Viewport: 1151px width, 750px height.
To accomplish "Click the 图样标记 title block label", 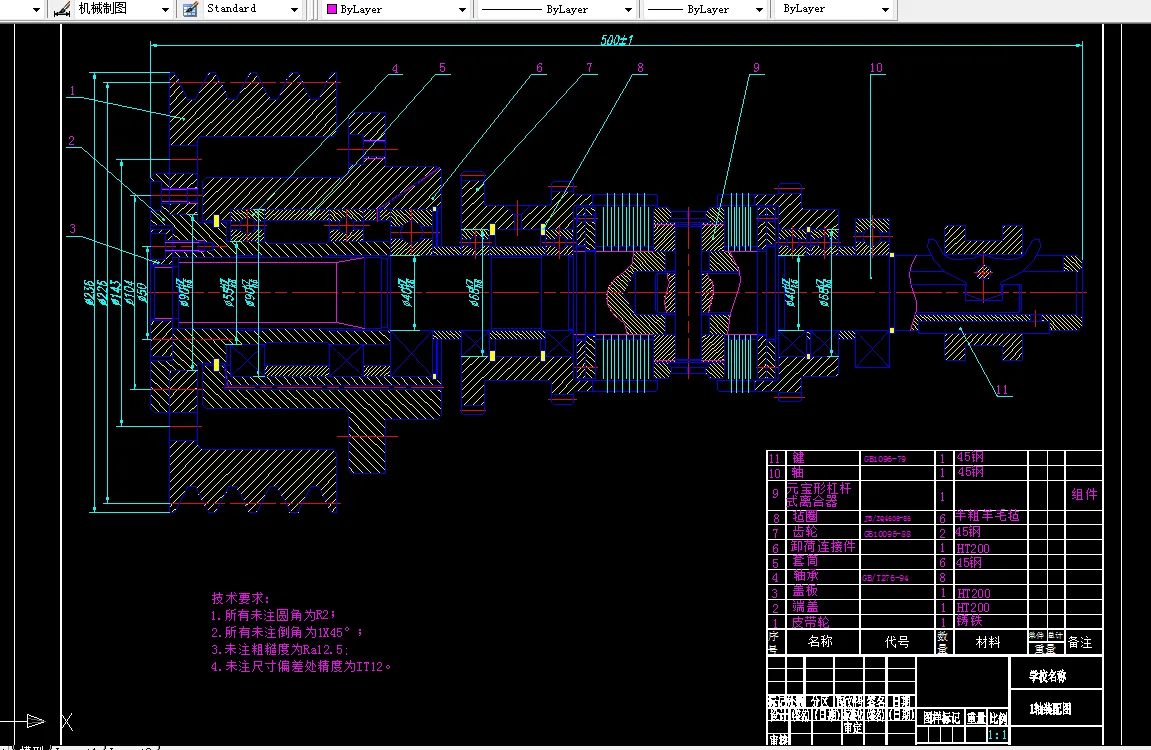I will pyautogui.click(x=942, y=718).
